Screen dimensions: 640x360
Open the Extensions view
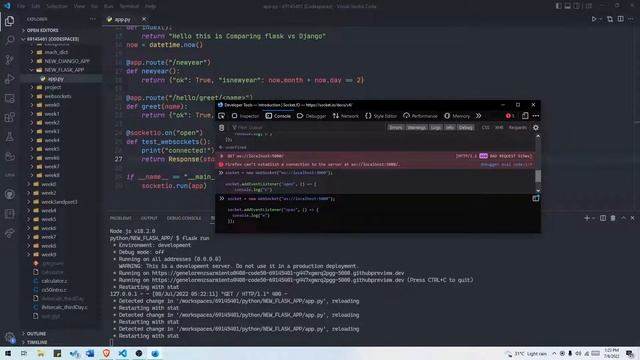(x=9, y=118)
